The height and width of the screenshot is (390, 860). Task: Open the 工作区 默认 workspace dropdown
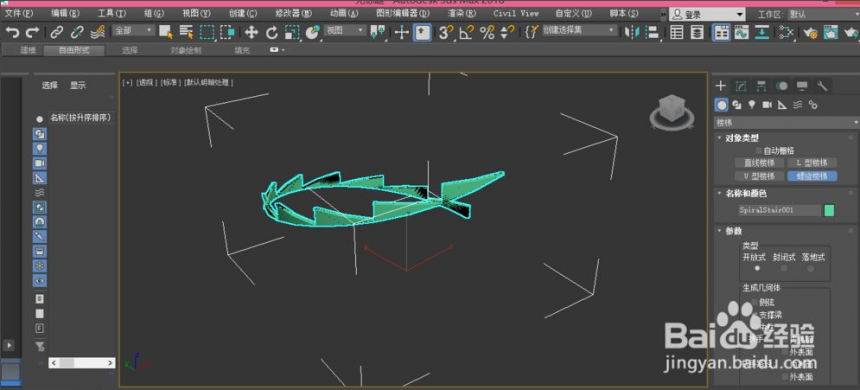(823, 15)
